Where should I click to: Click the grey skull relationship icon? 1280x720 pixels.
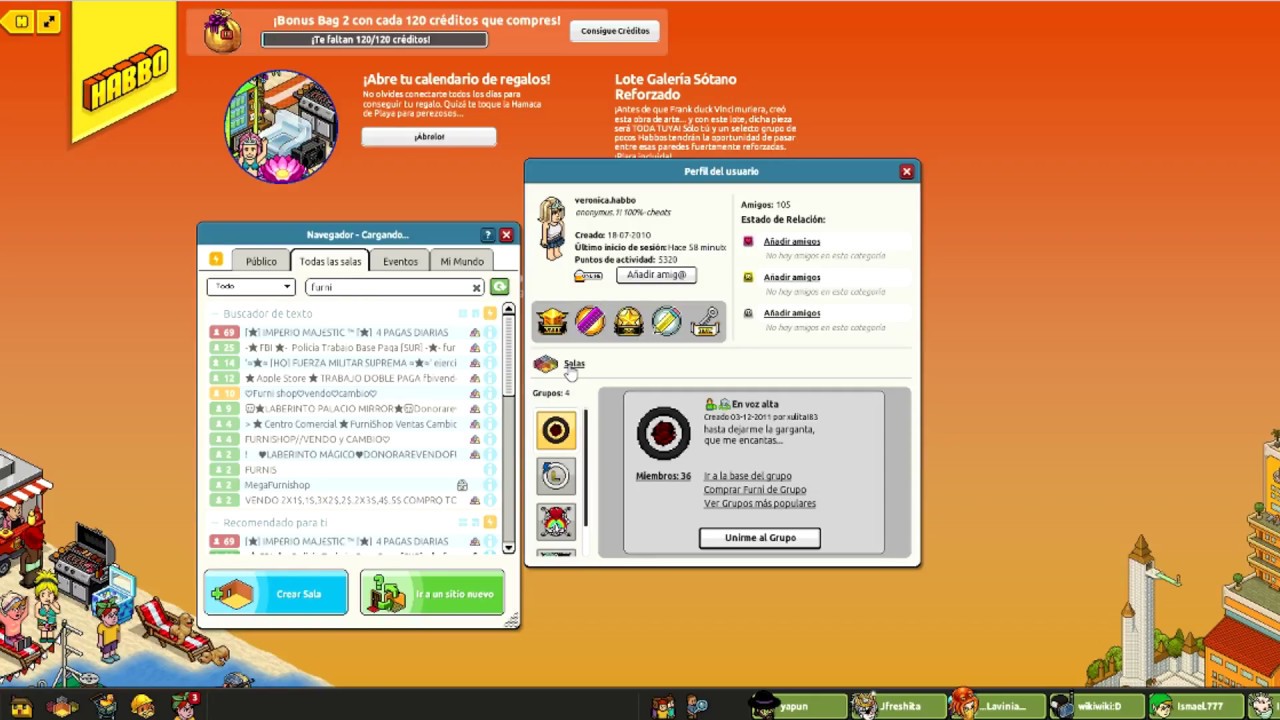(748, 313)
